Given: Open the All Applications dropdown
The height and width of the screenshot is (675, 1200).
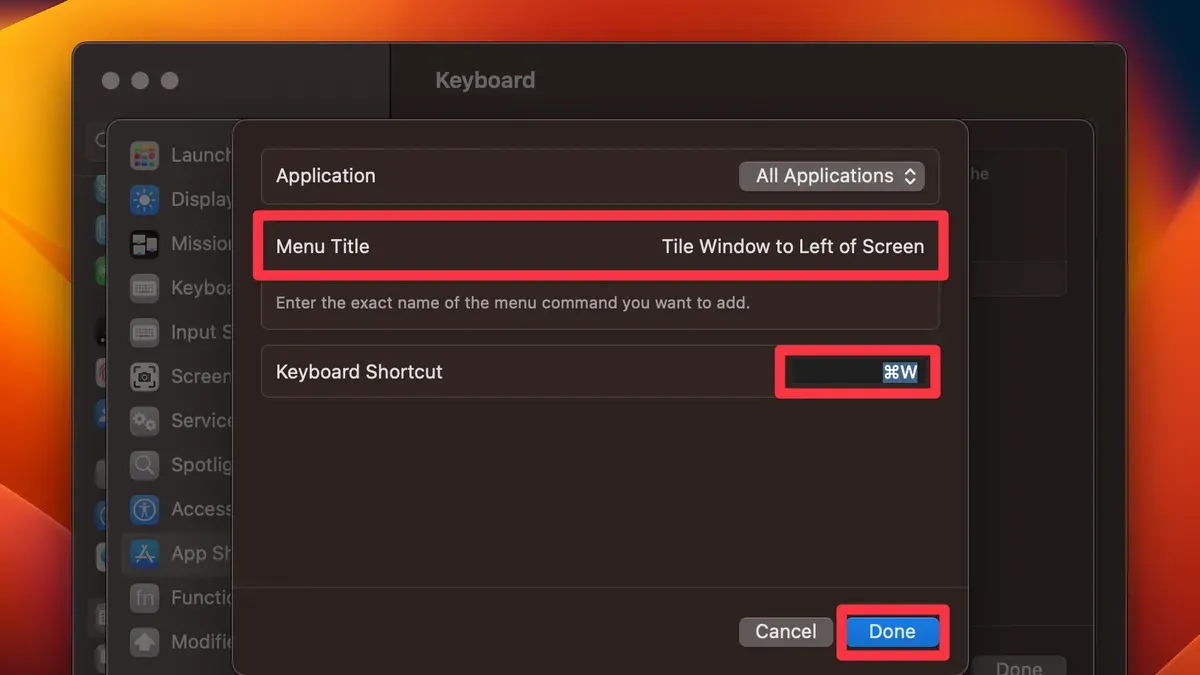Looking at the screenshot, I should [x=832, y=176].
